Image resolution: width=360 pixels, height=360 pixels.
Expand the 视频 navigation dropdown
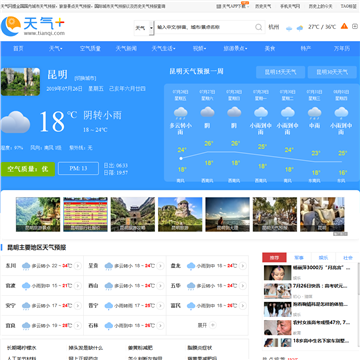[199, 49]
